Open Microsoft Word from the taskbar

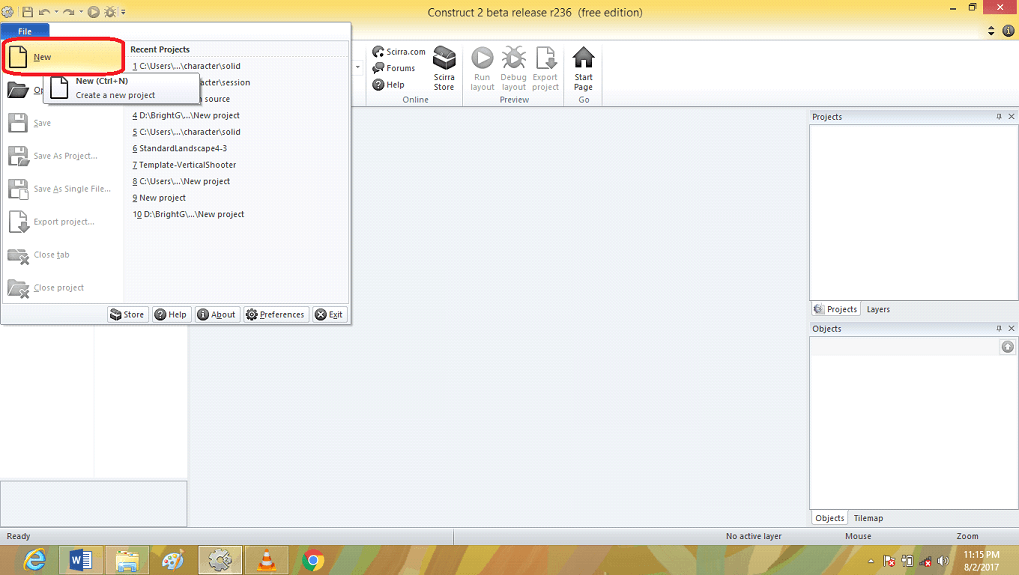(81, 560)
